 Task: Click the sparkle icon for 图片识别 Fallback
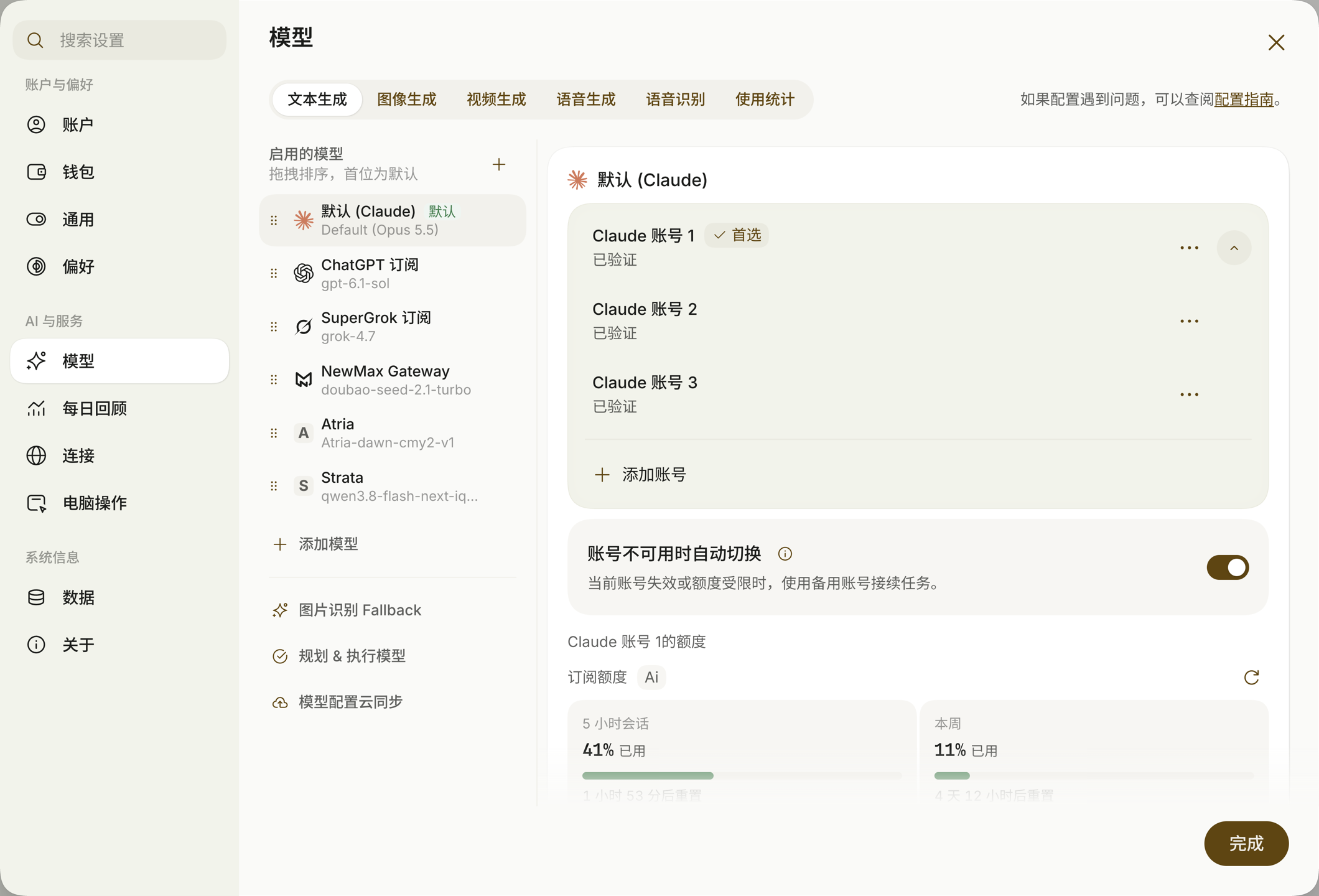coord(280,610)
